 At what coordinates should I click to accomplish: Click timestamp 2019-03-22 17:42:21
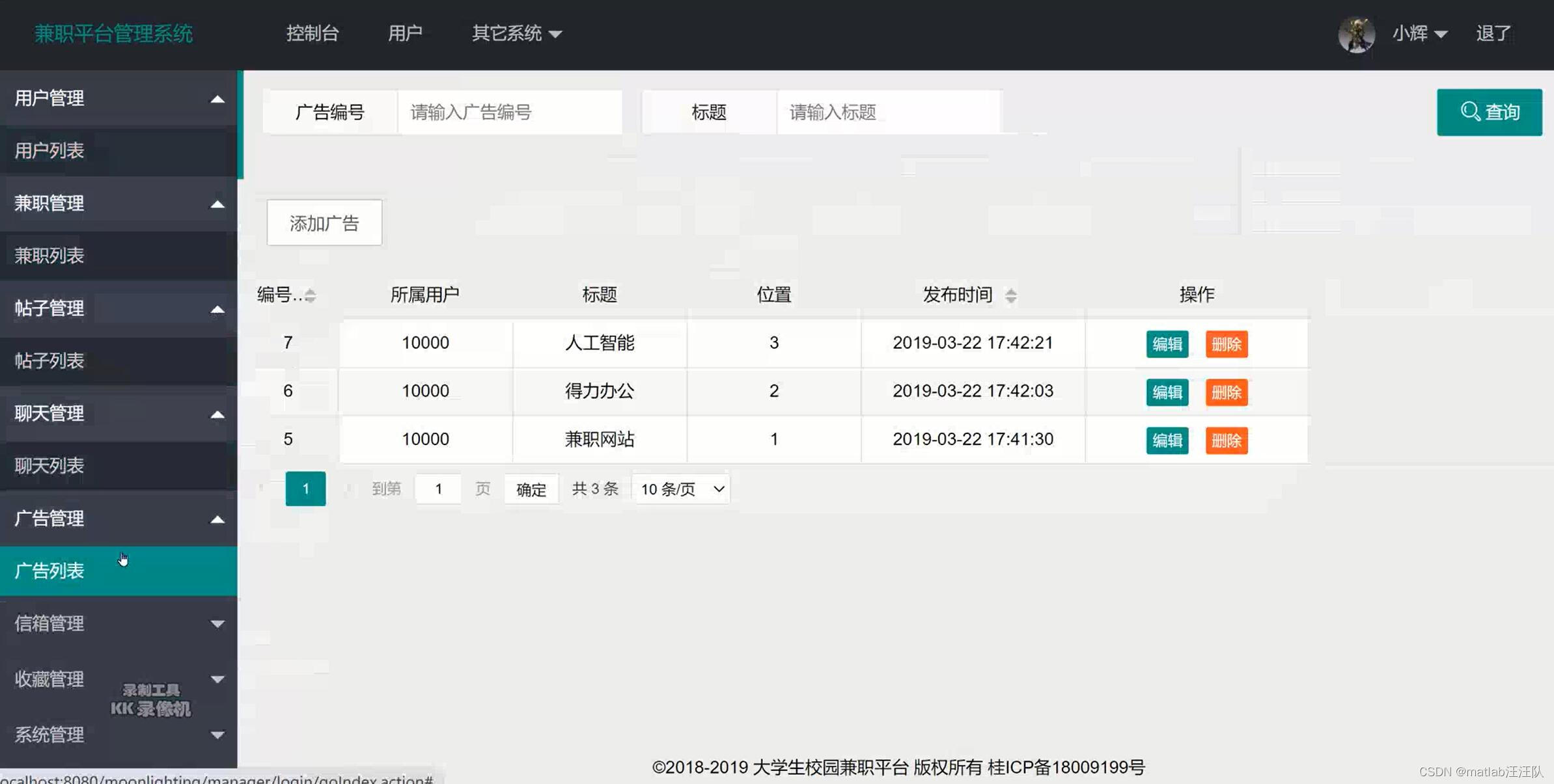(x=973, y=343)
